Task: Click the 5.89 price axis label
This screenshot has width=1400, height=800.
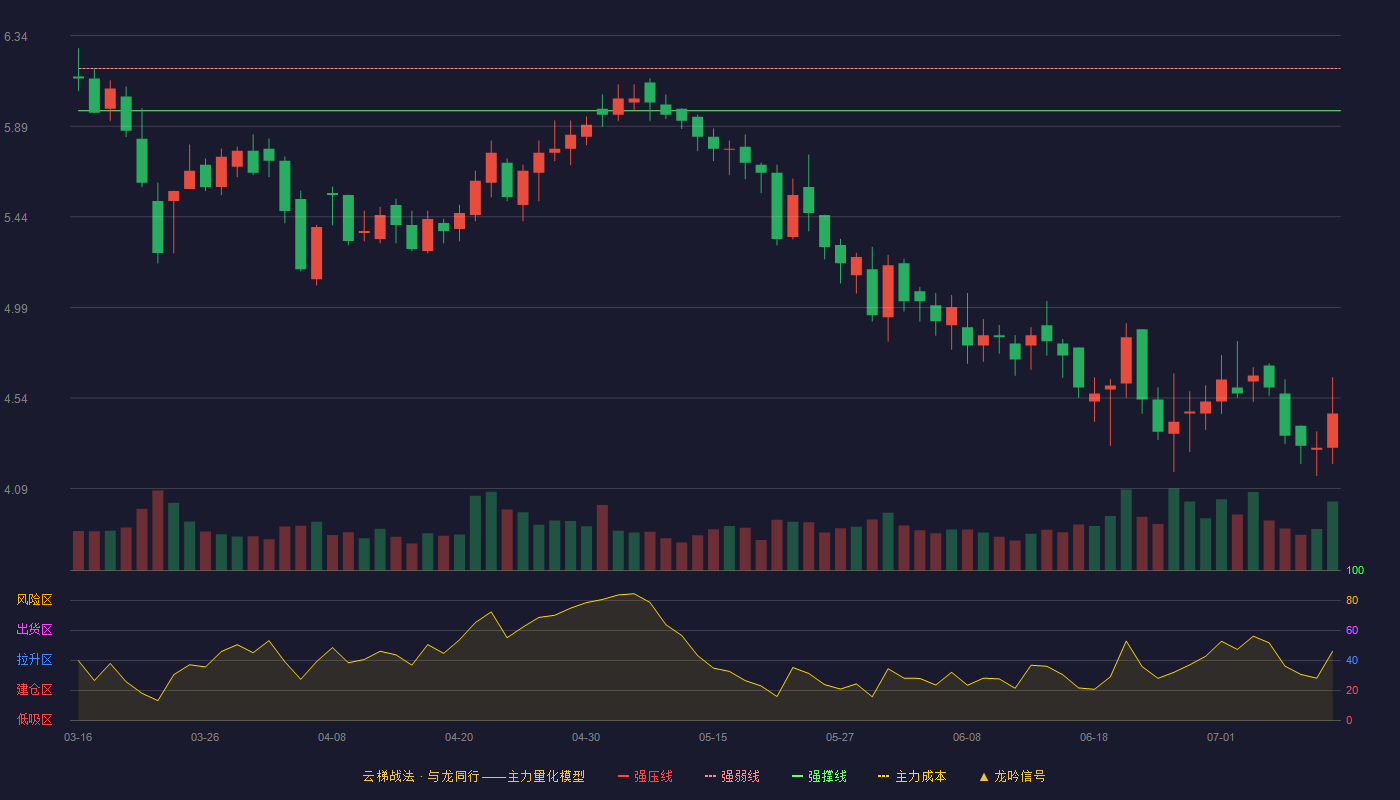Action: [16, 128]
